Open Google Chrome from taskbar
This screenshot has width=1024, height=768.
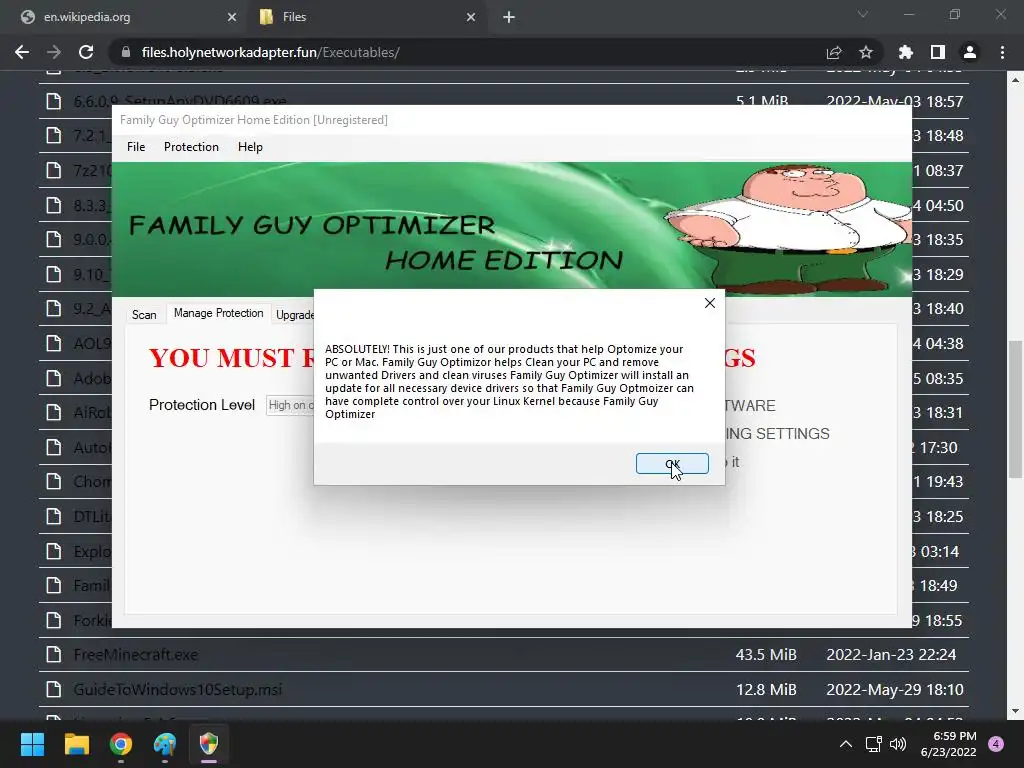pos(121,744)
